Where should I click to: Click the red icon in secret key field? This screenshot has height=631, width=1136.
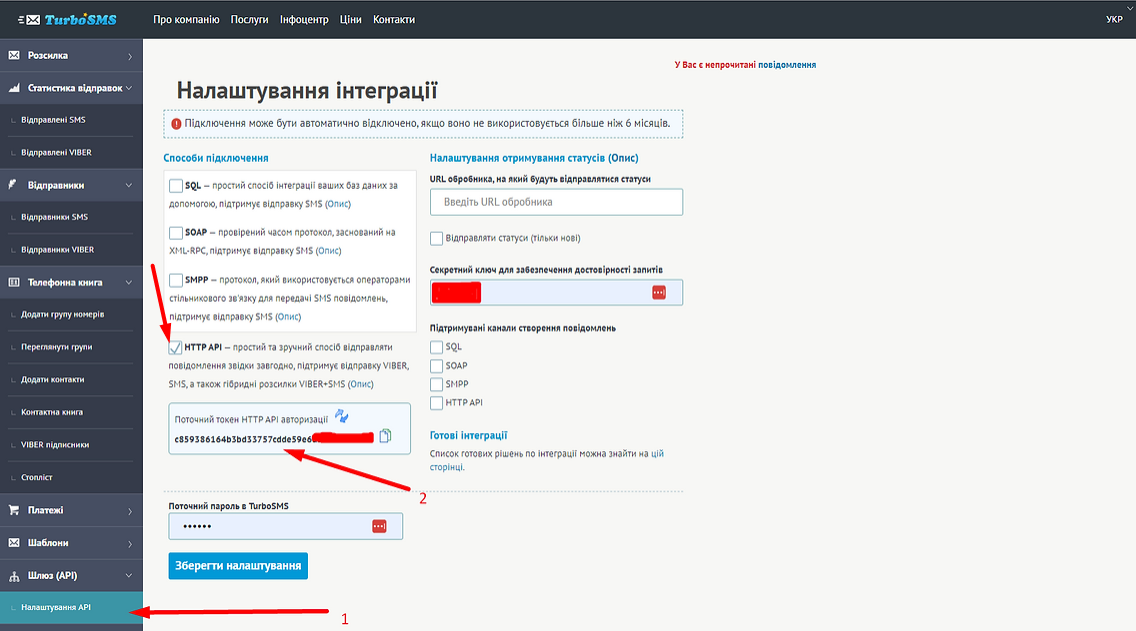659,292
